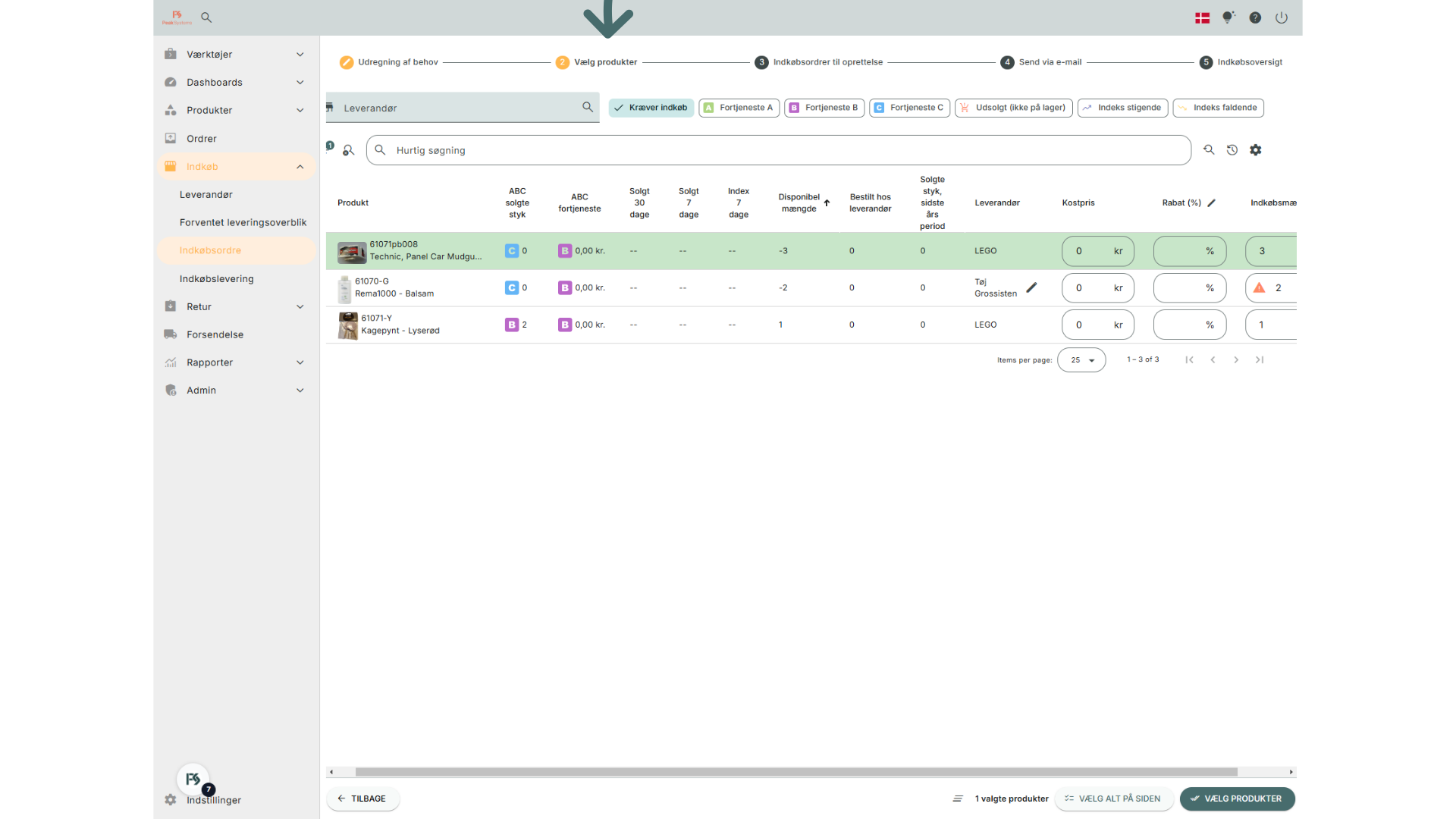
Task: Go to next page of results
Action: pos(1236,359)
